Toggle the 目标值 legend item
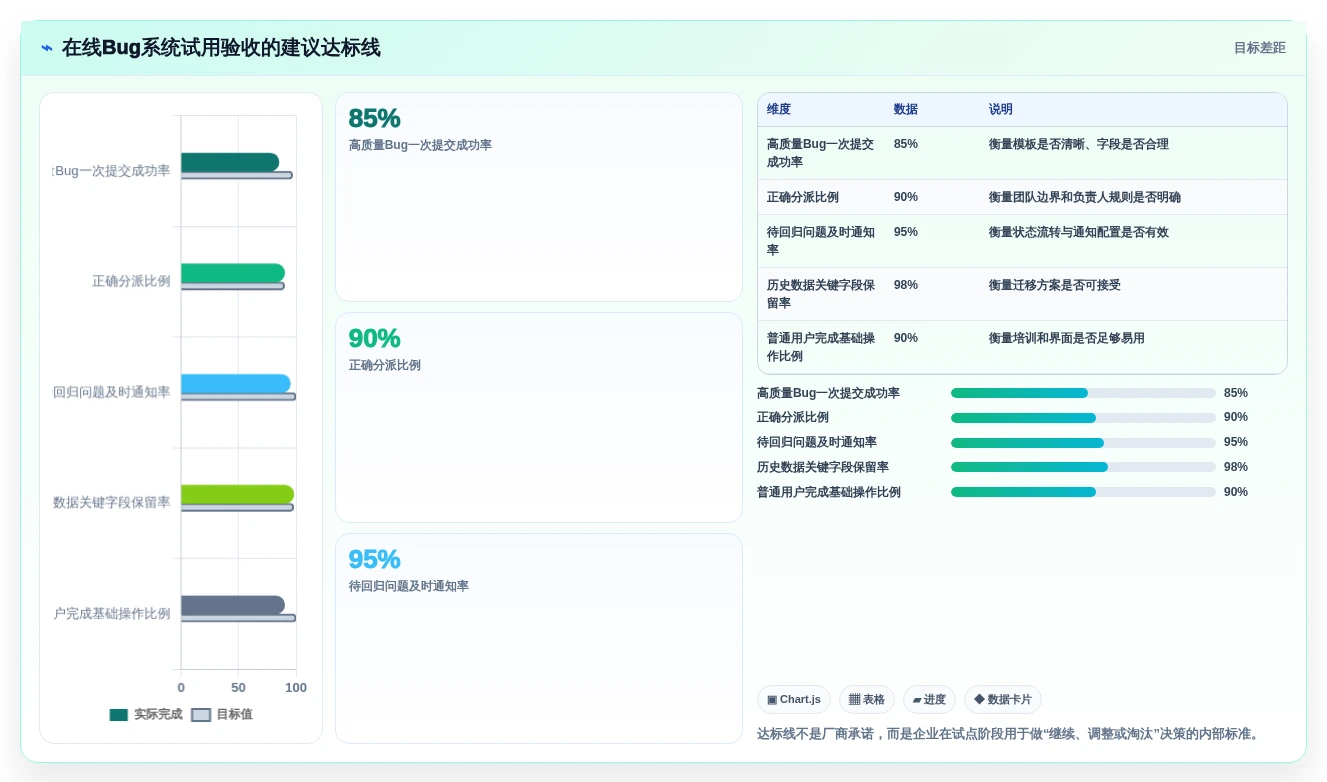This screenshot has height=782, width=1327. coord(222,715)
